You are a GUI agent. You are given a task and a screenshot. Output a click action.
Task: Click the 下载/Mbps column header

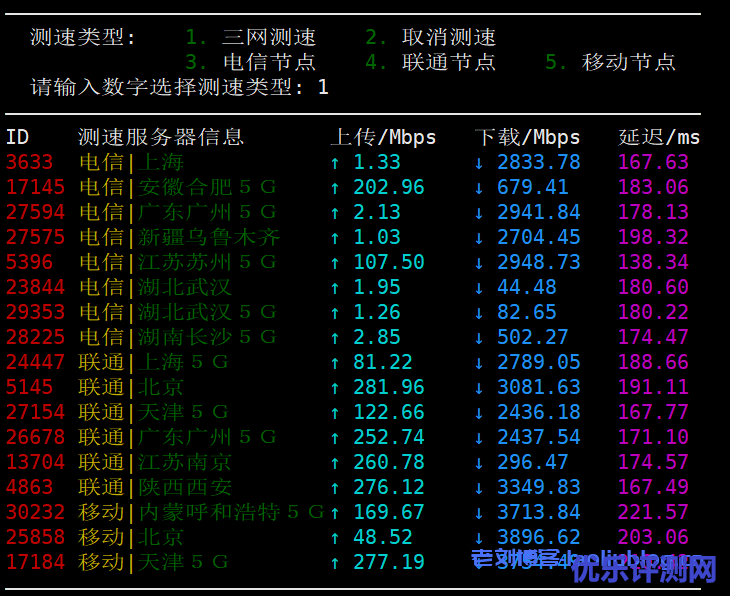pos(527,137)
